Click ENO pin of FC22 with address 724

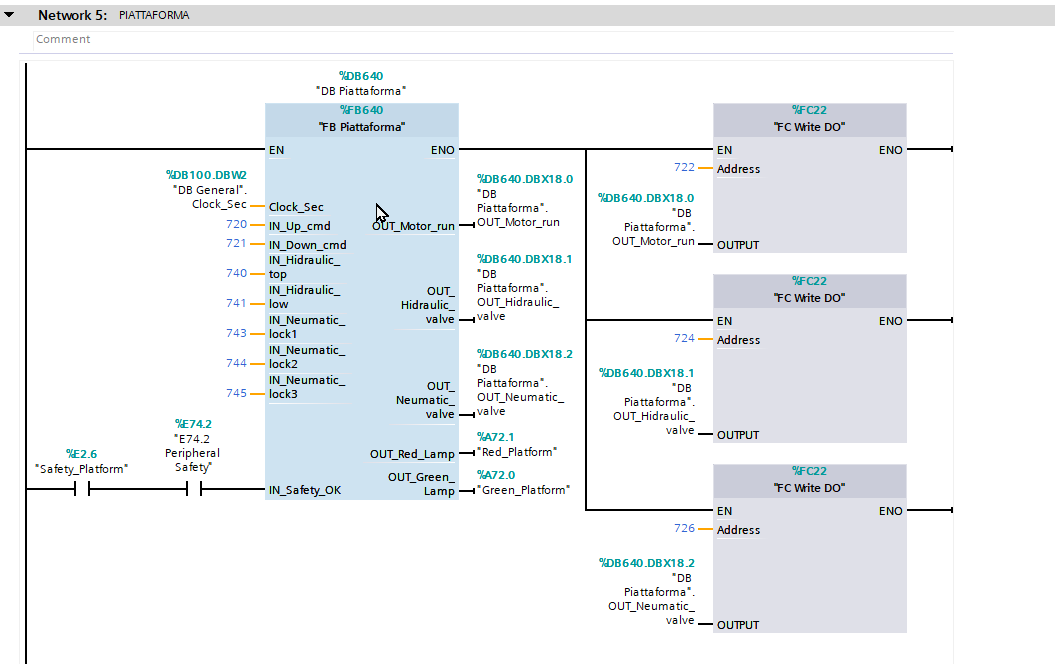[x=890, y=321]
